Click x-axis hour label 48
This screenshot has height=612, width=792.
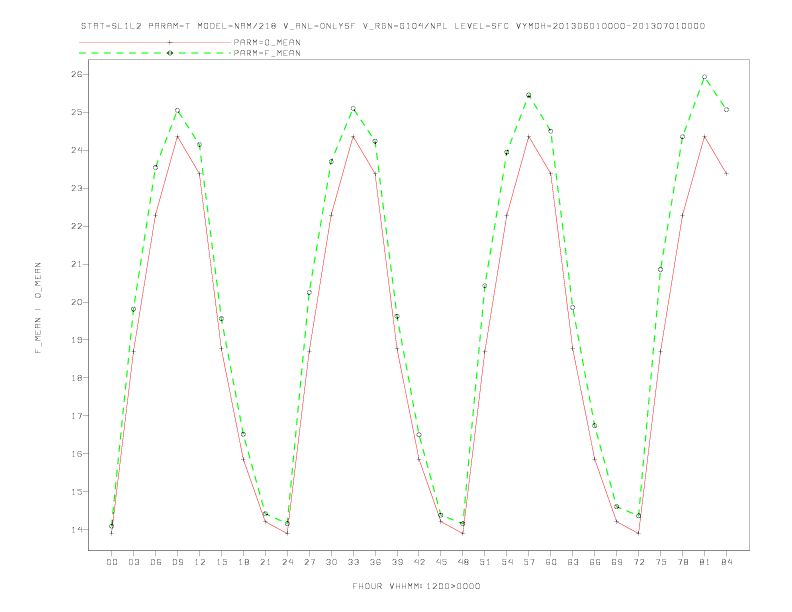(x=463, y=562)
